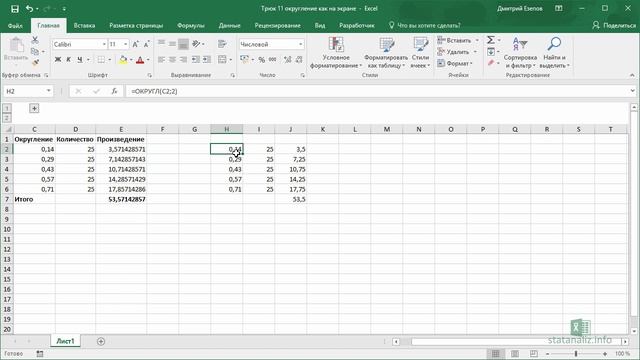Screen dimensions: 640x360
Task: Open Форматировать как таблицу dropdown
Action: click(386, 53)
